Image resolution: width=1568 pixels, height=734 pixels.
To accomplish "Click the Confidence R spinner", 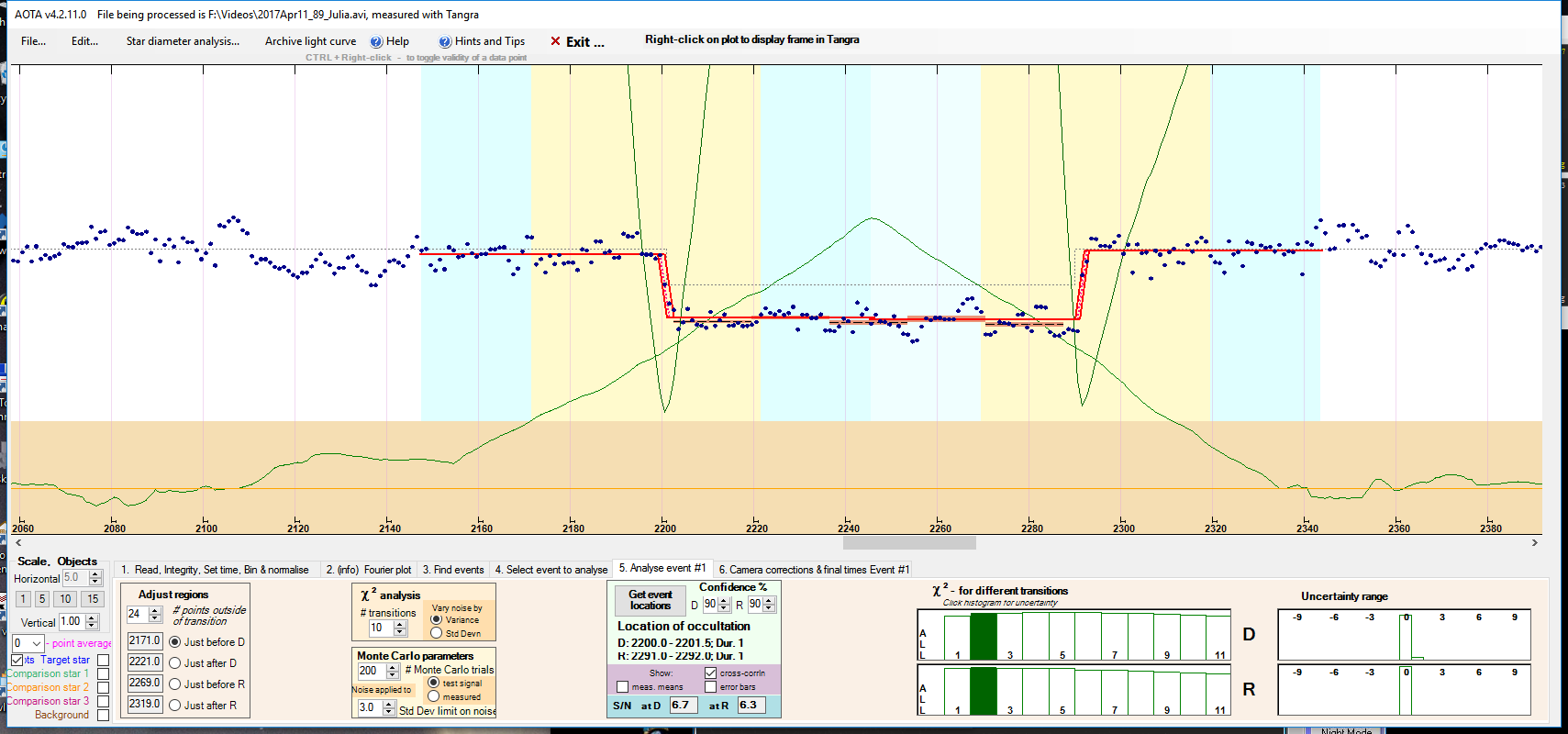I will point(769,605).
